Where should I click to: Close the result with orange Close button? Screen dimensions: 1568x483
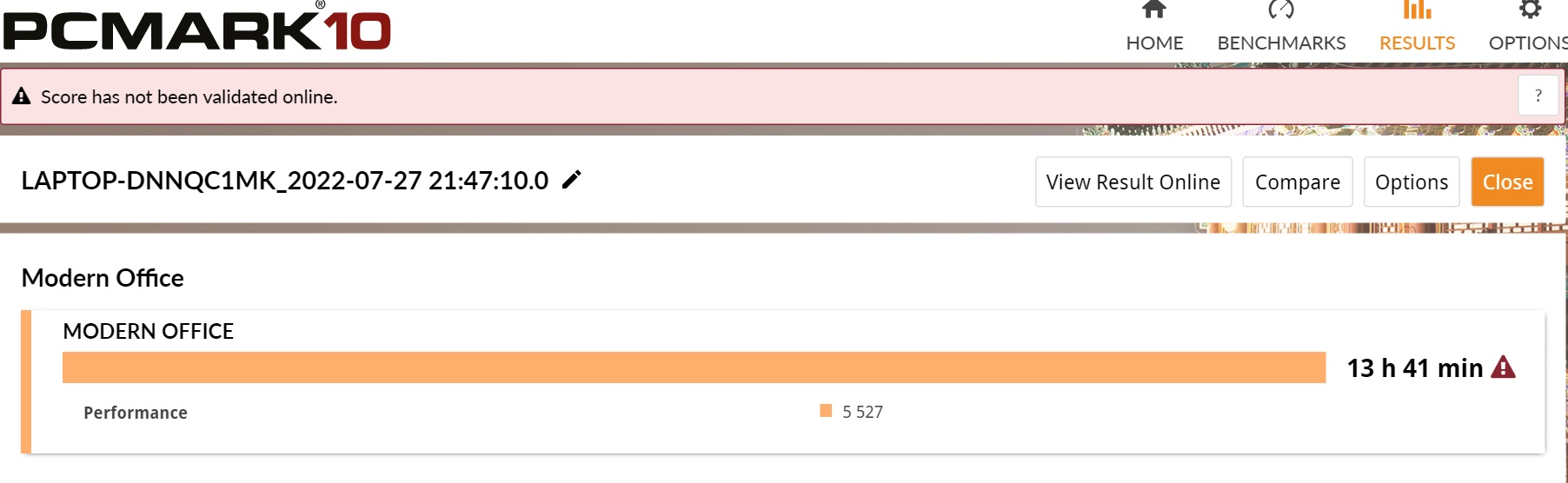coord(1507,182)
